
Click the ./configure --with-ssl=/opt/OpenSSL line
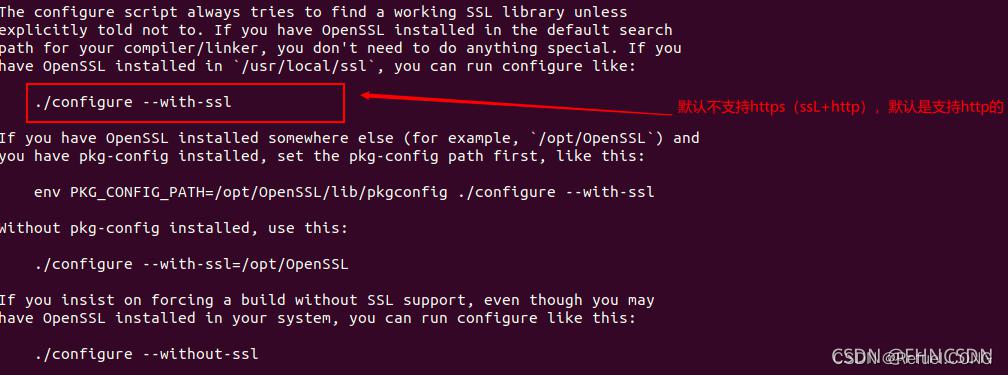pos(192,264)
